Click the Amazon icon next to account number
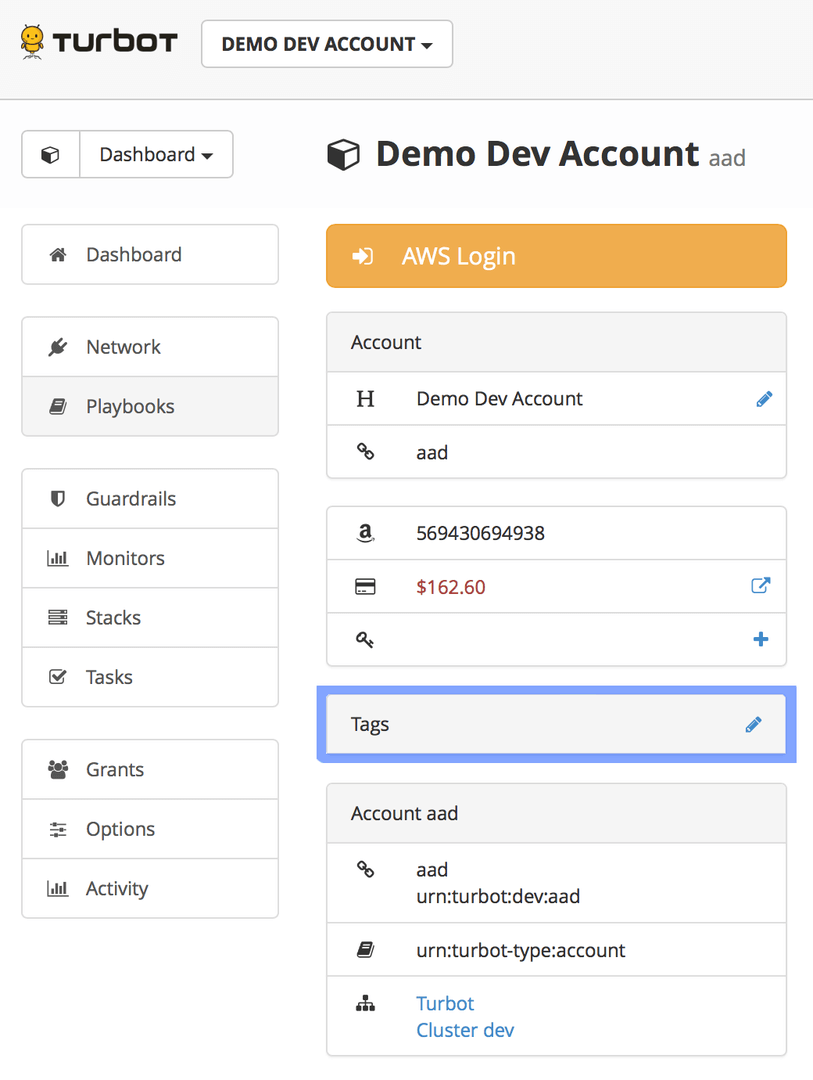813x1080 pixels. (x=365, y=533)
